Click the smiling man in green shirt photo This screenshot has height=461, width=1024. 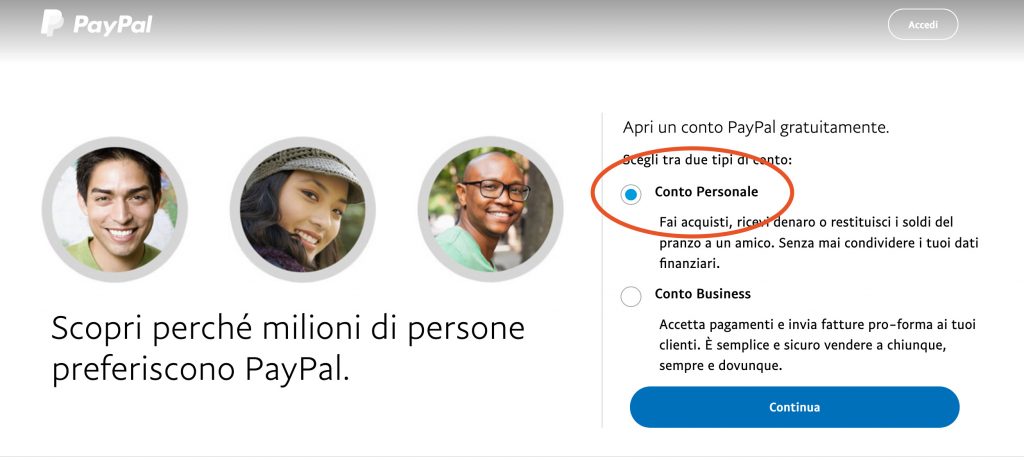tap(115, 209)
